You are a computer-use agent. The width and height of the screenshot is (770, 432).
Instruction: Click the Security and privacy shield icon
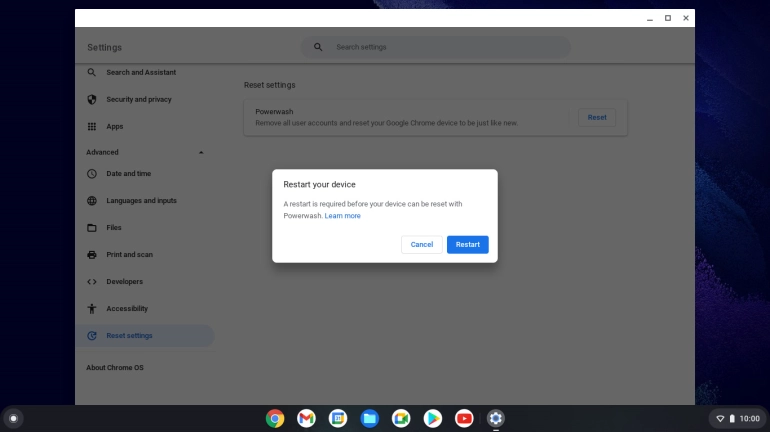coord(92,100)
